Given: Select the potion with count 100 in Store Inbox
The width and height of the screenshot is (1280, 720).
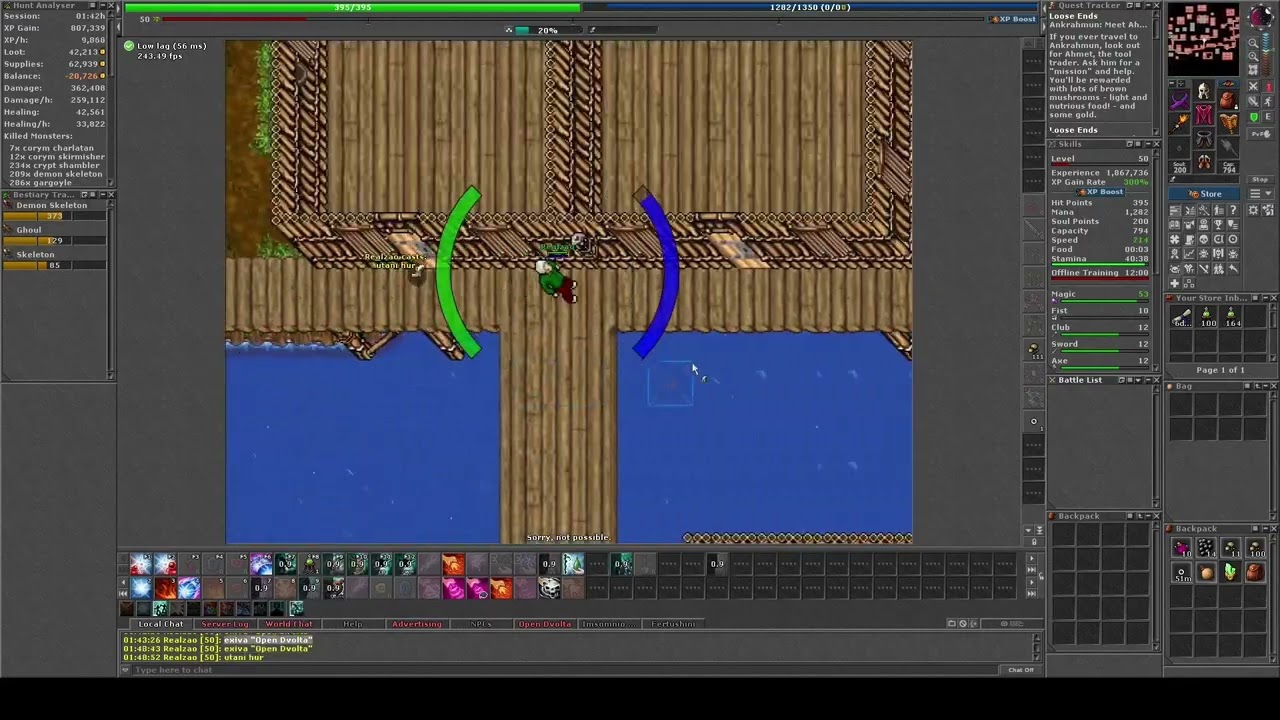Looking at the screenshot, I should 1207,317.
